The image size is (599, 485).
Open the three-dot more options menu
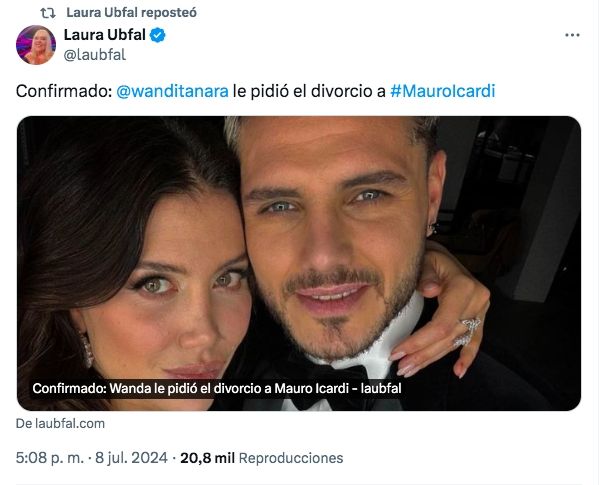[x=572, y=35]
